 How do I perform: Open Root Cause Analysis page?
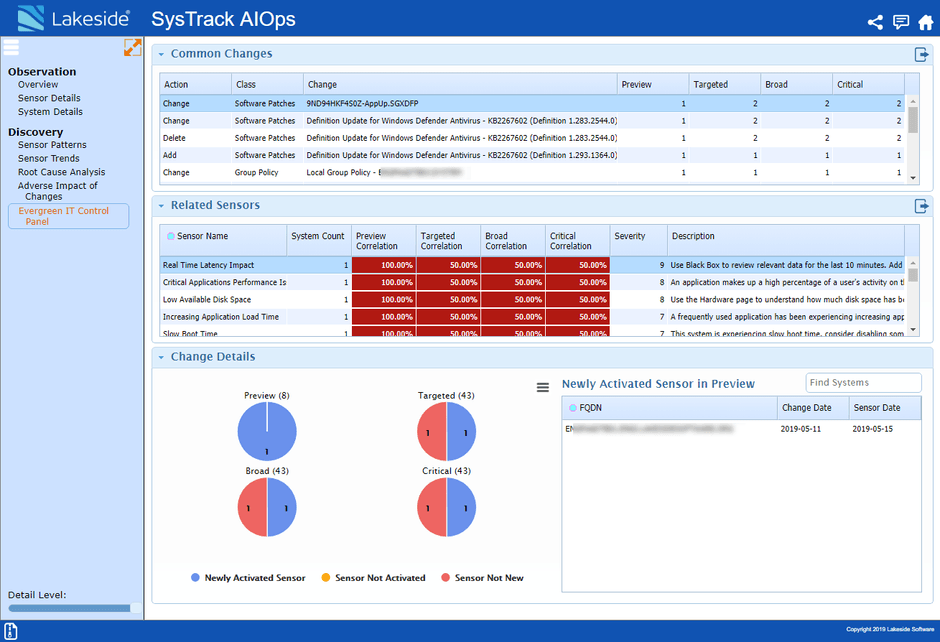tap(61, 172)
